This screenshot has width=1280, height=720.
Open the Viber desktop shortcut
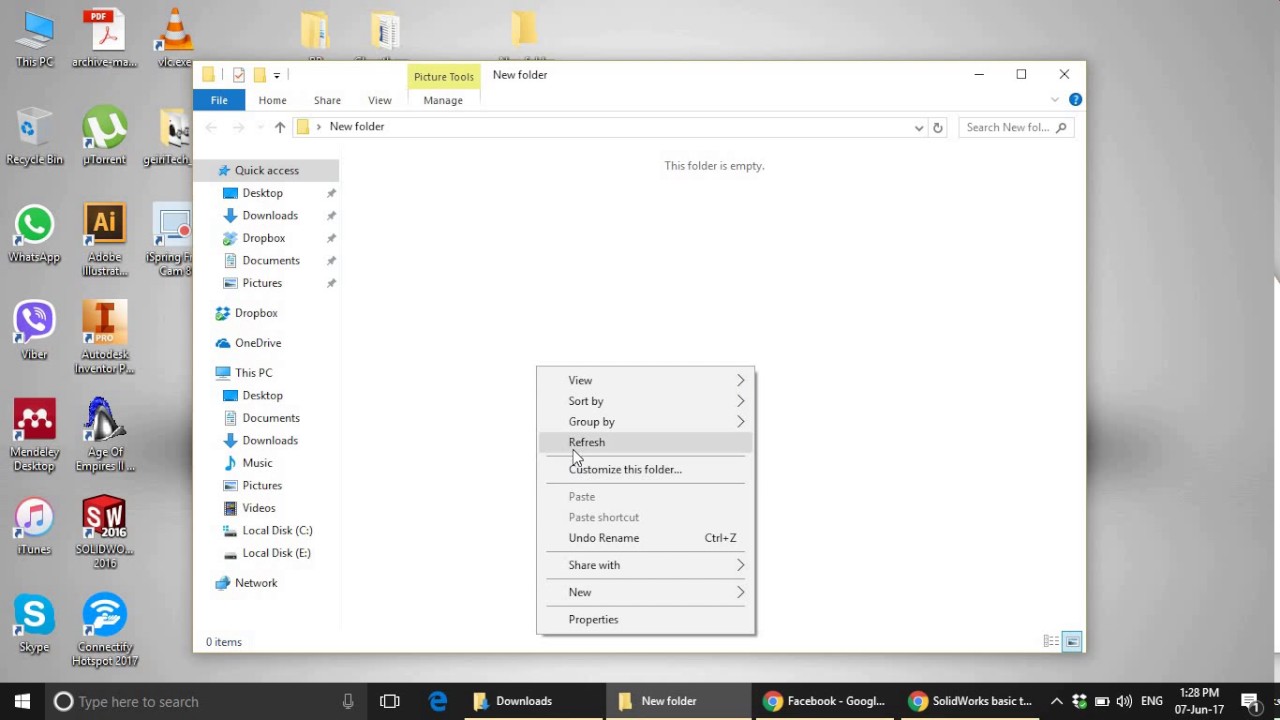[34, 331]
